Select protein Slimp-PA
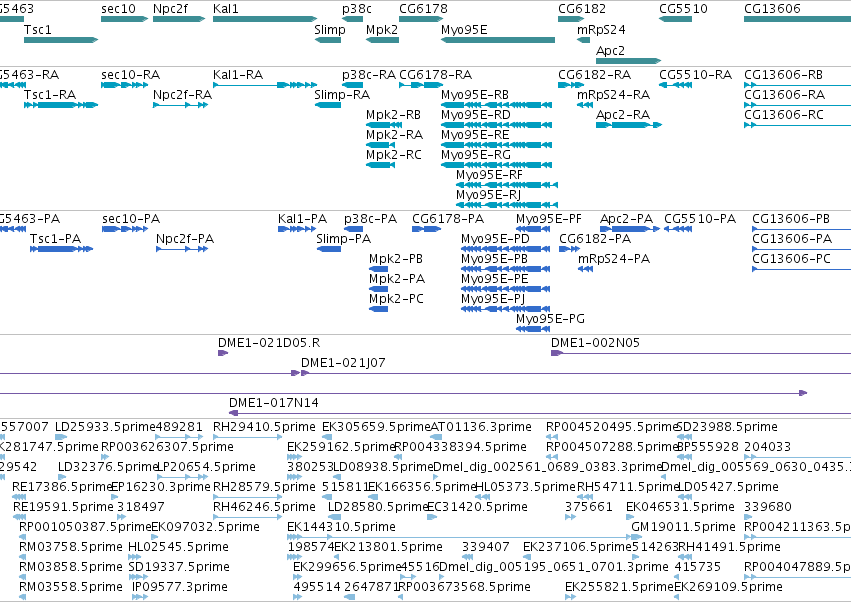Viewport: 851px width, 602px height. click(x=328, y=249)
